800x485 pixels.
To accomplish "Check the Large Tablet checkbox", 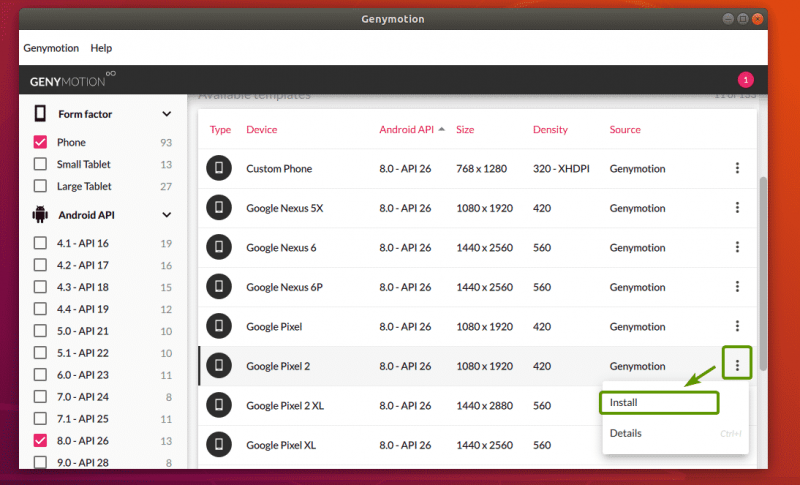I will (x=40, y=186).
